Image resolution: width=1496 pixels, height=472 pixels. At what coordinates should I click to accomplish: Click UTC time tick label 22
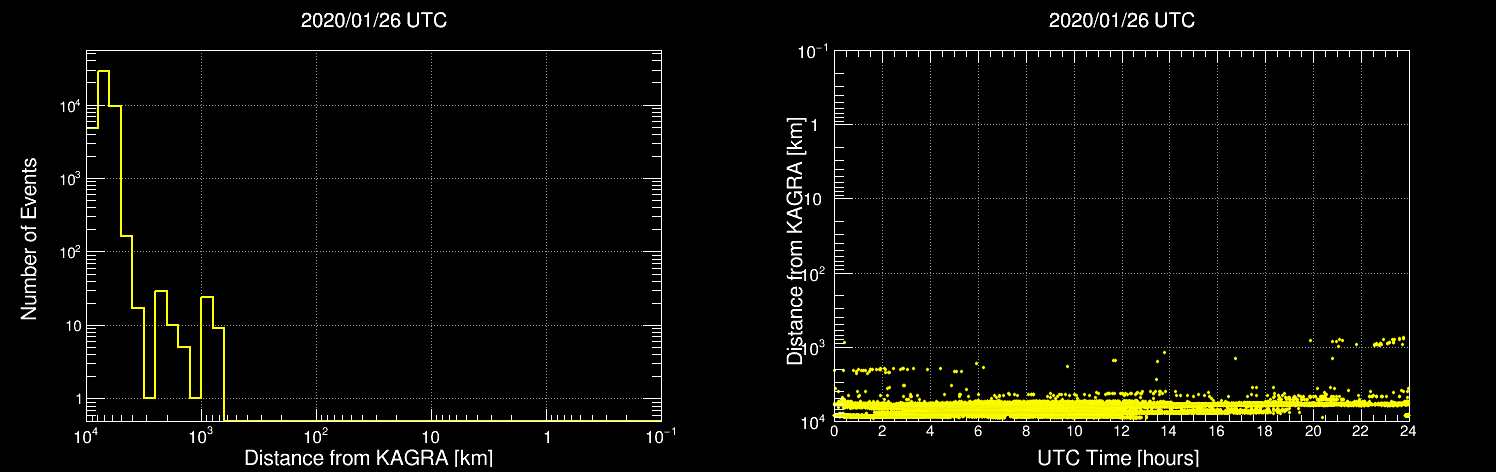coord(1361,431)
